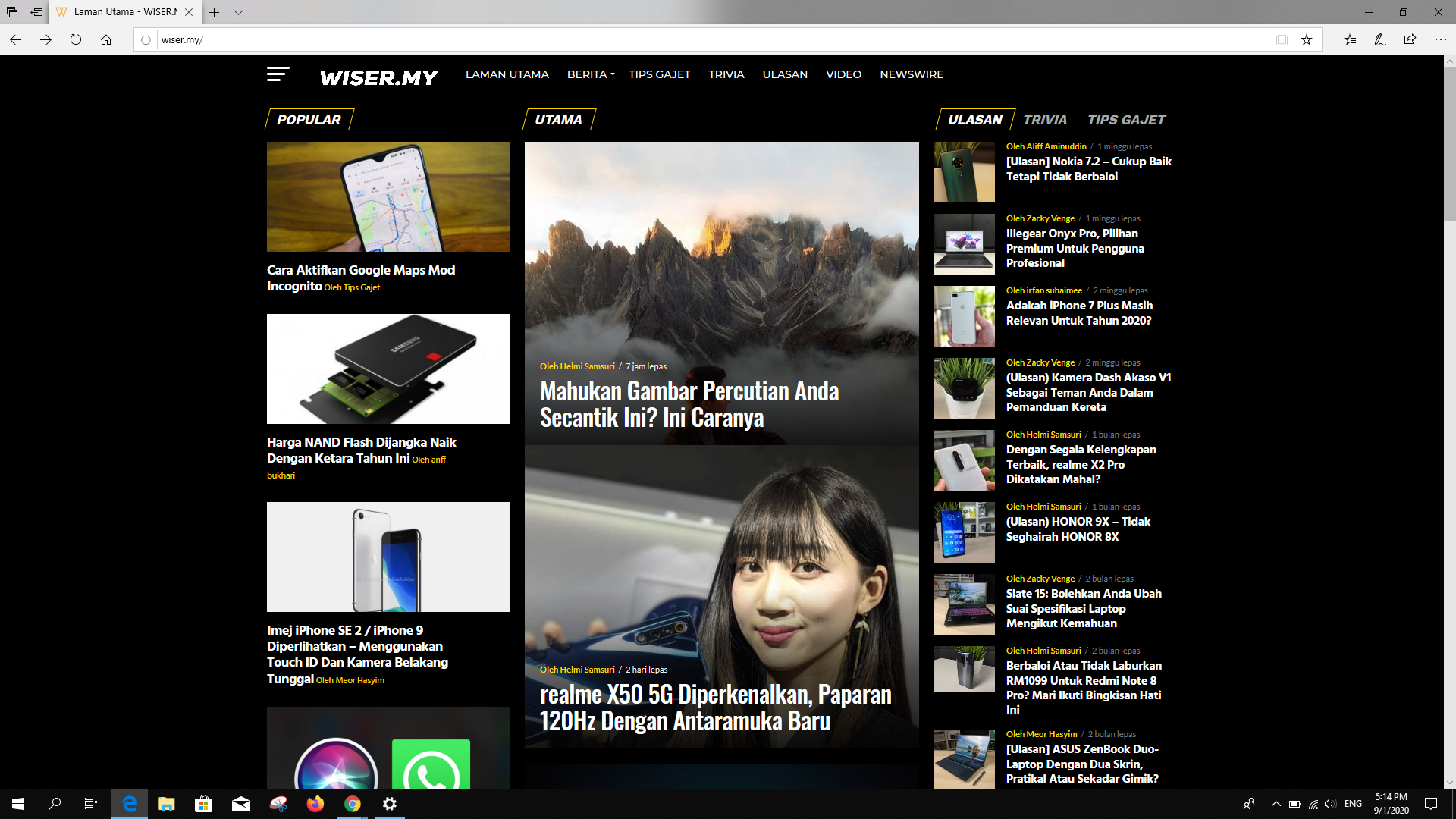This screenshot has width=1456, height=819.
Task: Open VIDEO in the navigation bar
Action: coord(843,74)
